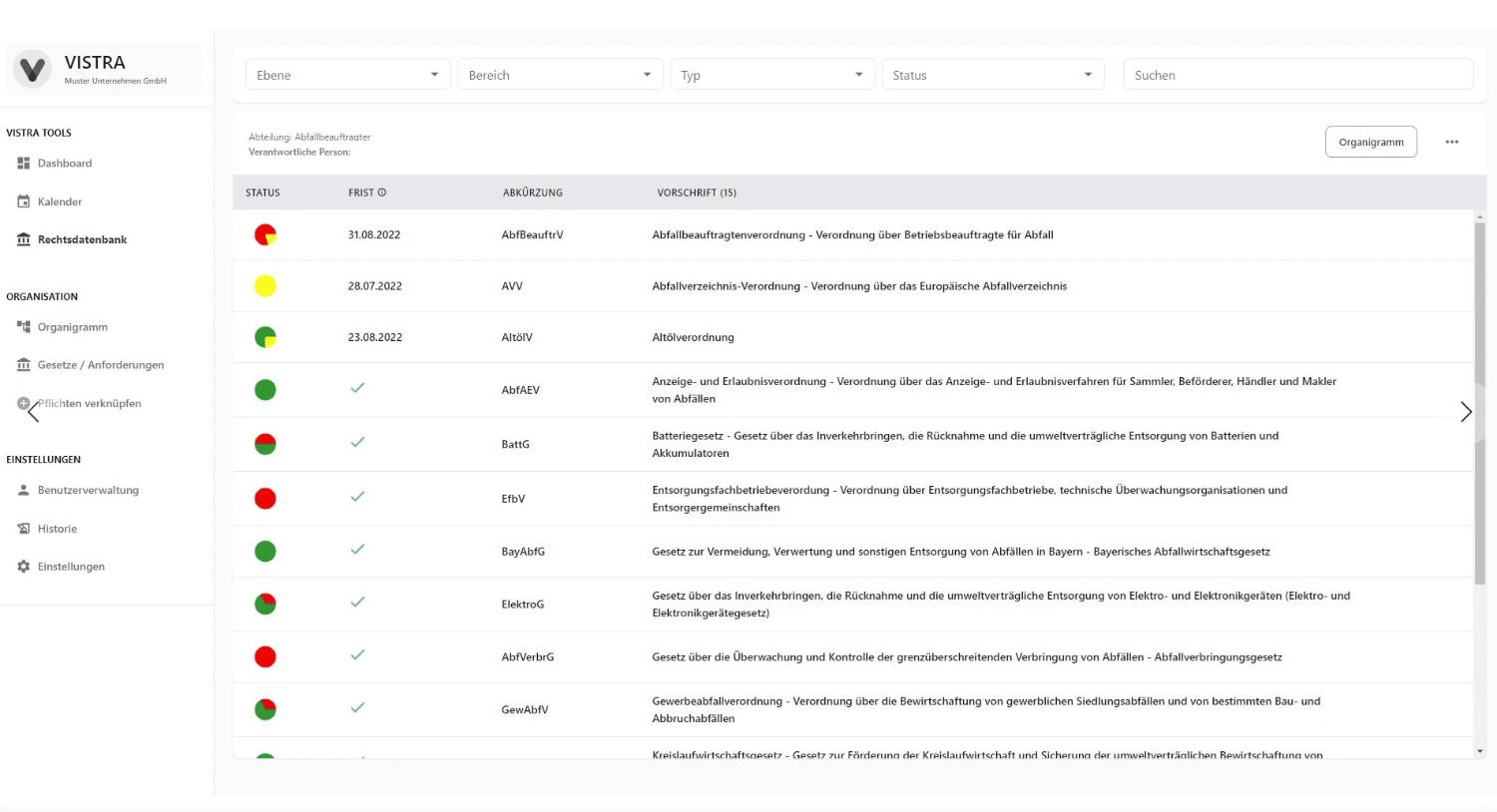Click the checkmark in EfbV row
This screenshot has width=1497, height=812.
[357, 496]
